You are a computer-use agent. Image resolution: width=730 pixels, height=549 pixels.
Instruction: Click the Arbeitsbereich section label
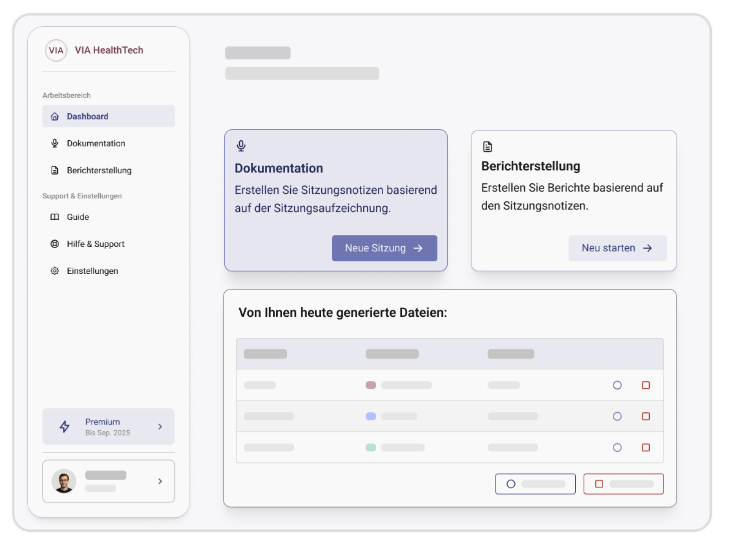[x=67, y=95]
